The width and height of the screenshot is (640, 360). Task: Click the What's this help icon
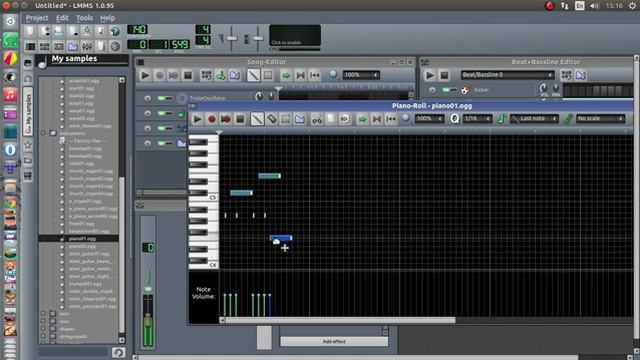115,31
